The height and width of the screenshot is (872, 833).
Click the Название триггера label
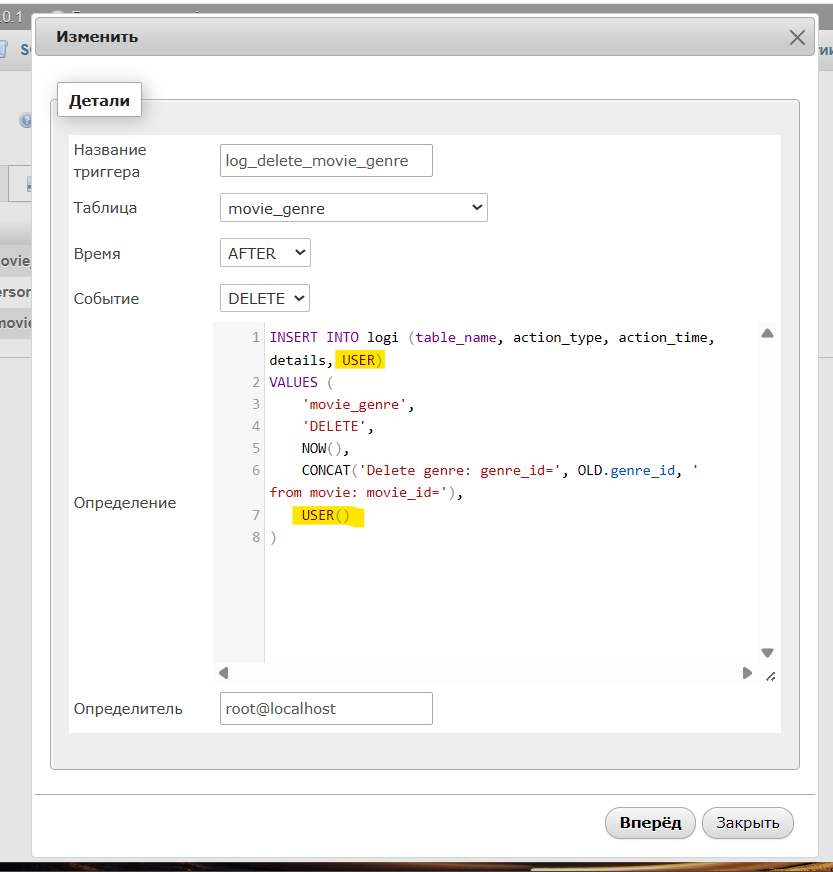[110, 161]
